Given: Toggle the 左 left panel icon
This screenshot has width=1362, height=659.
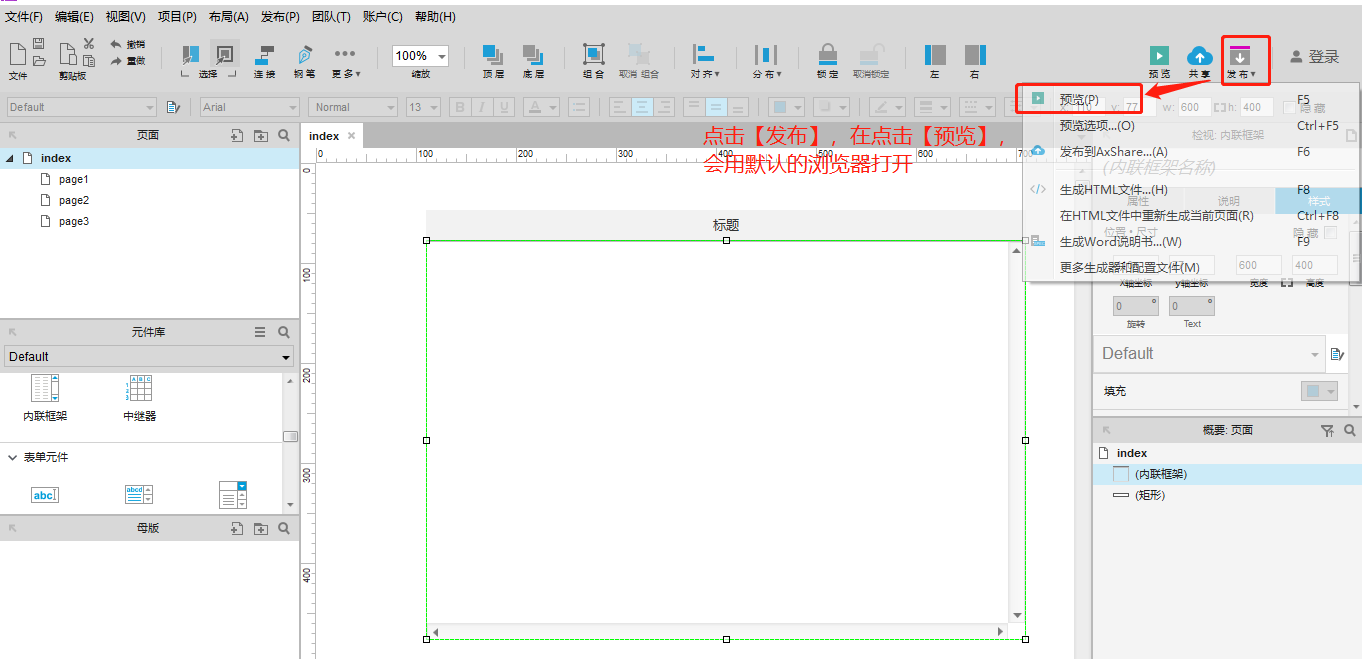Looking at the screenshot, I should (x=935, y=55).
